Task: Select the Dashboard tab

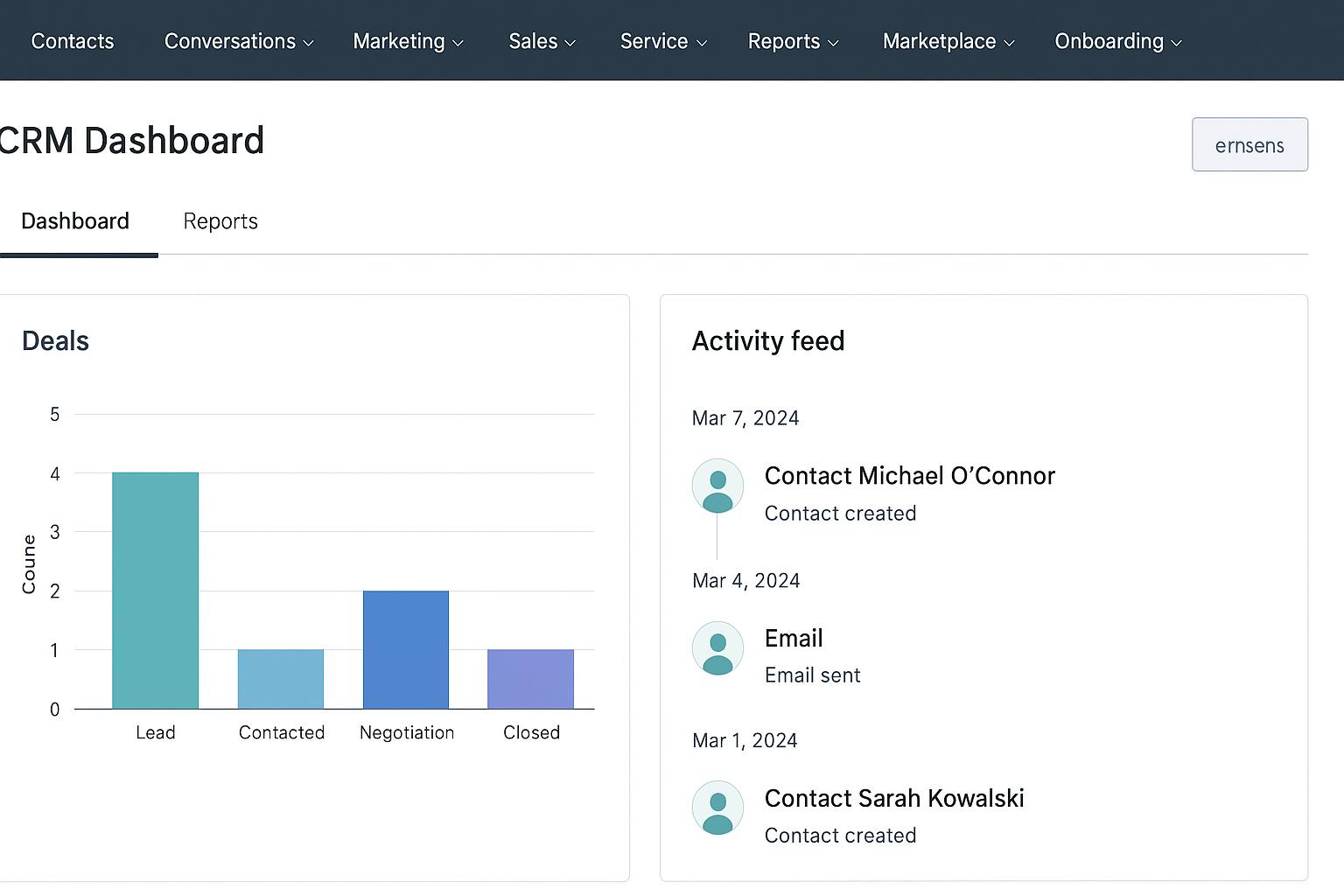Action: [75, 221]
